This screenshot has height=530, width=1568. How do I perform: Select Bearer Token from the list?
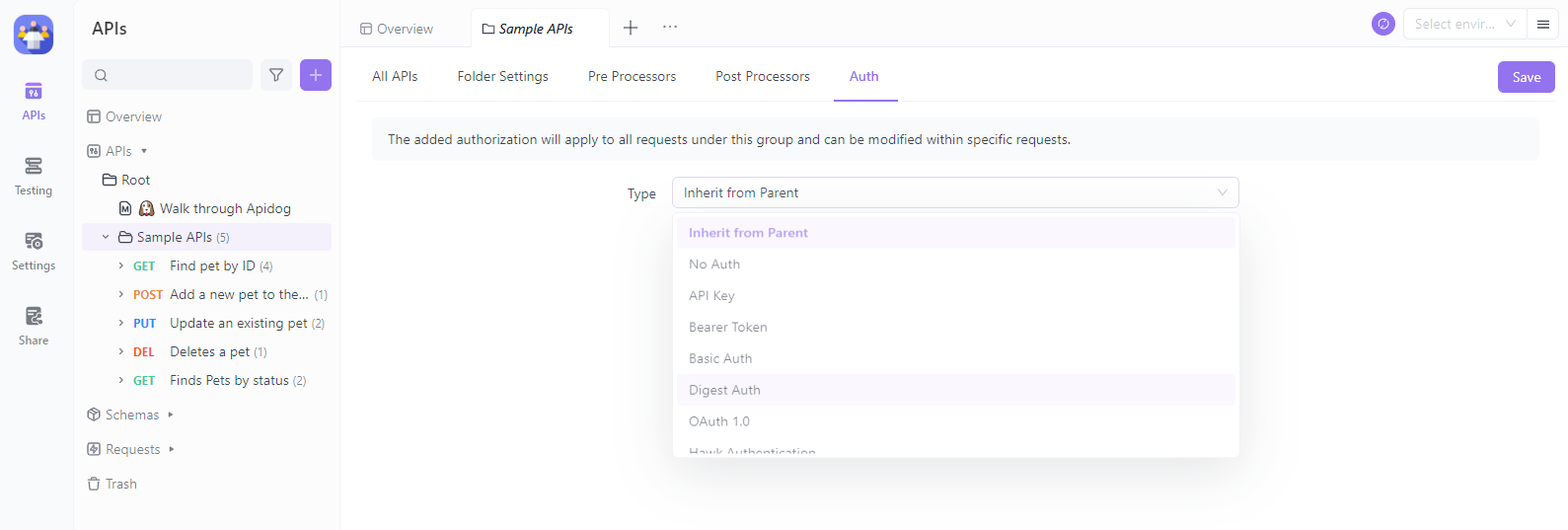pos(728,327)
